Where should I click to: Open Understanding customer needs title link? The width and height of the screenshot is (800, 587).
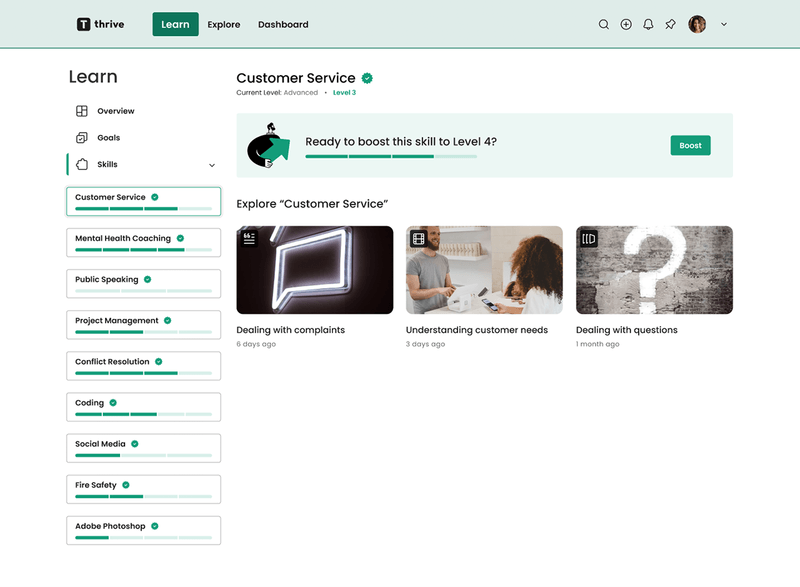(476, 330)
